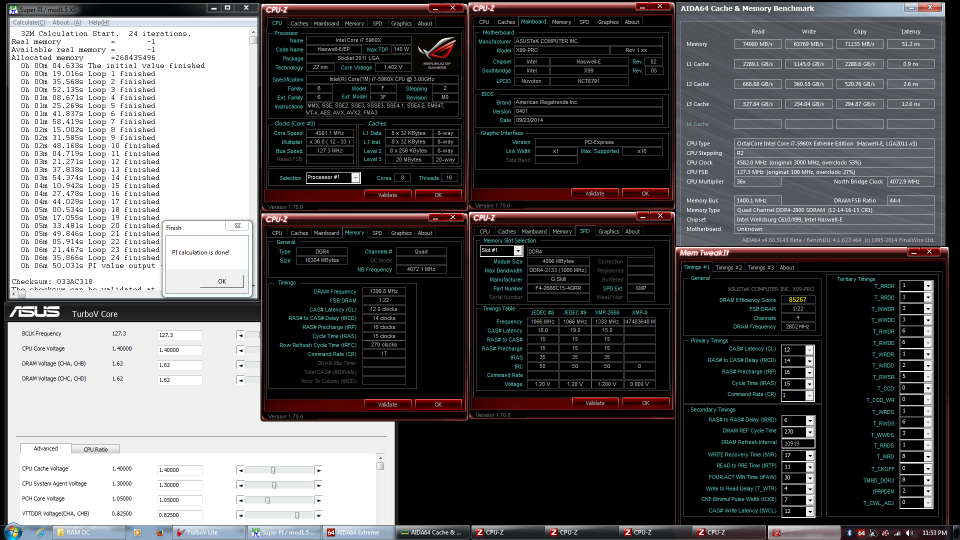
Task: Click the Super PI title bar icon
Action: (13, 9)
